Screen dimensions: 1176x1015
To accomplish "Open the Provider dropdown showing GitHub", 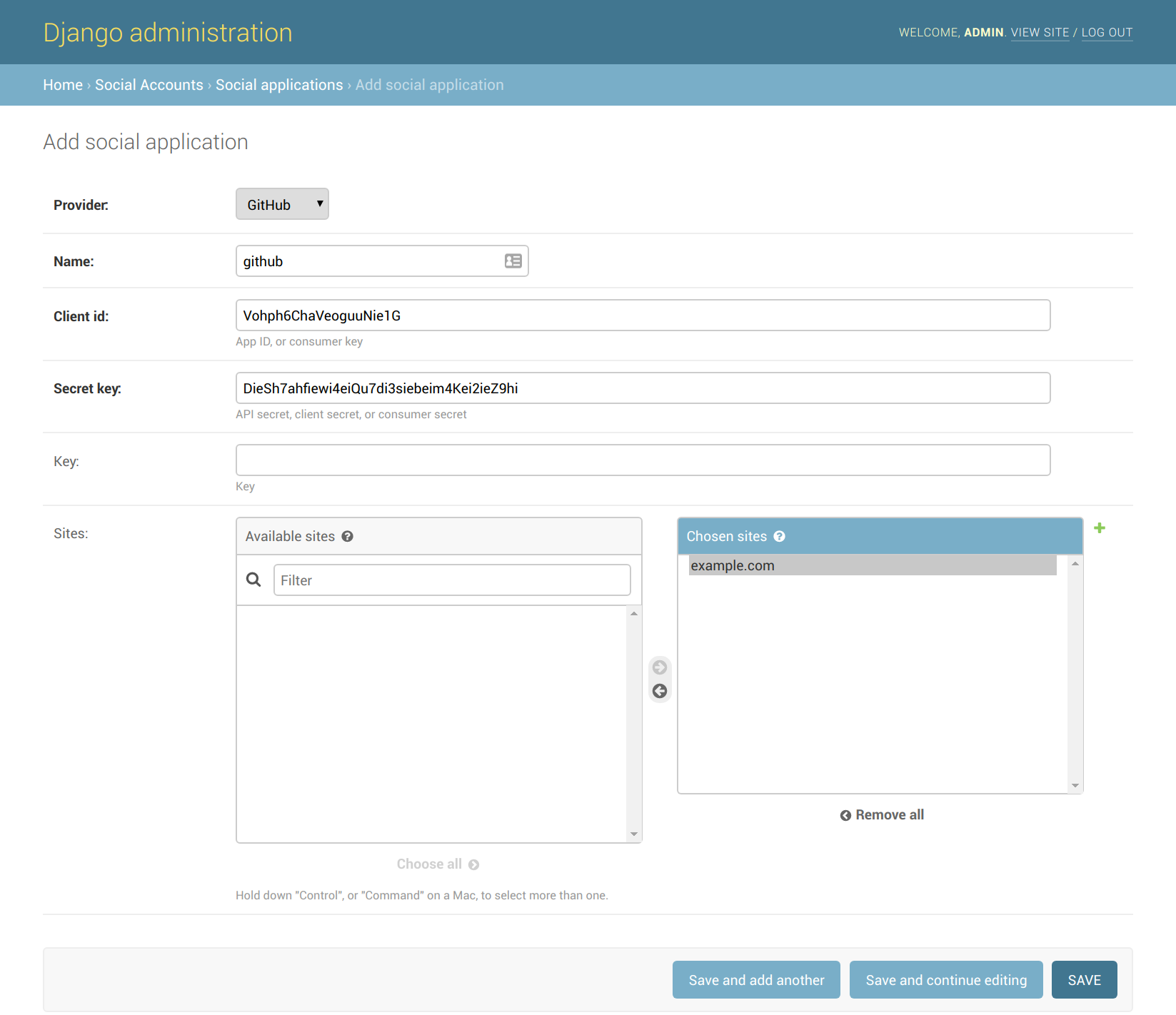I will pyautogui.click(x=282, y=204).
